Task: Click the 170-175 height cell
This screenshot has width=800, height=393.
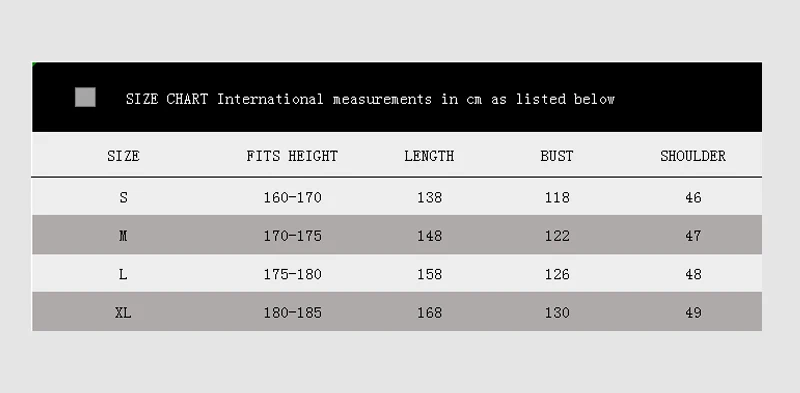Action: [292, 236]
